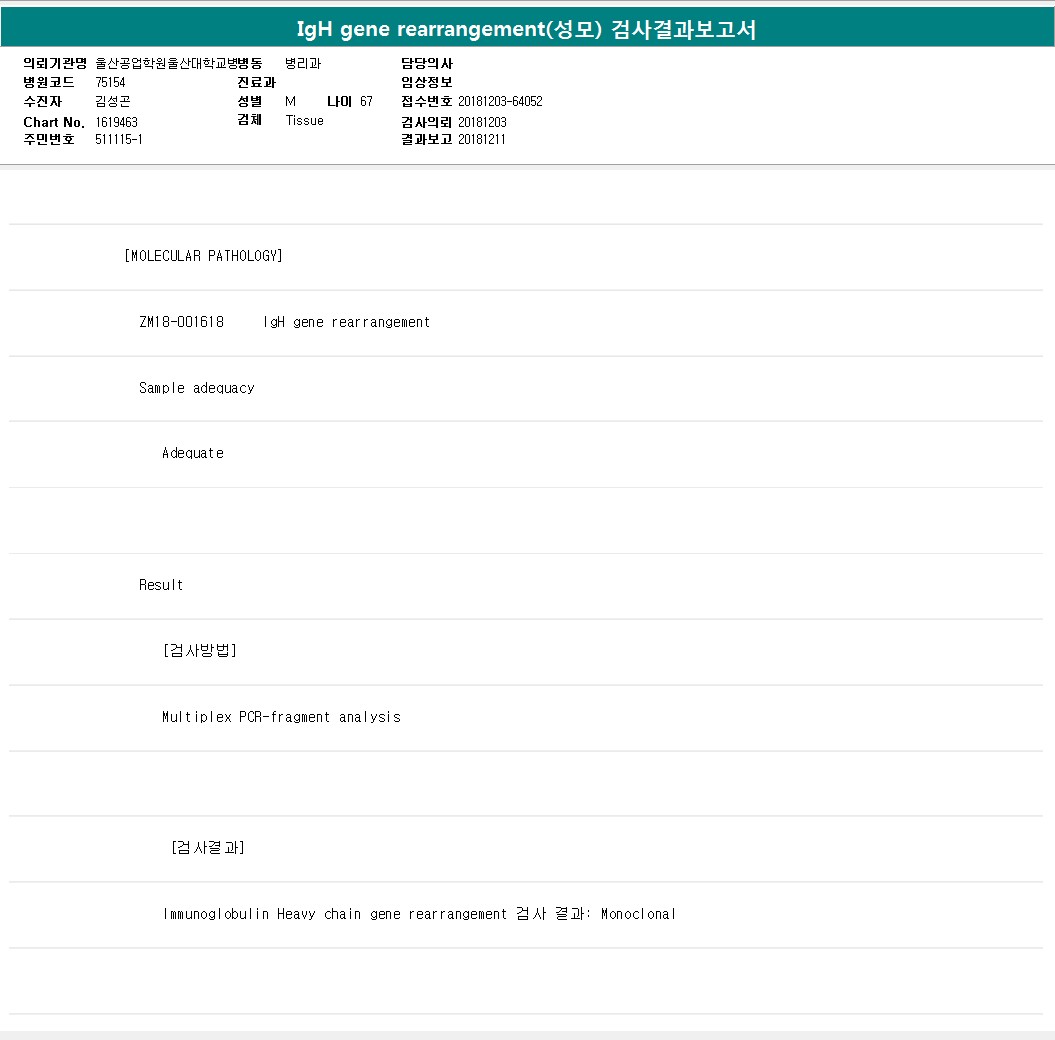
Task: Select the 'Chart No.' label
Action: tap(54, 122)
